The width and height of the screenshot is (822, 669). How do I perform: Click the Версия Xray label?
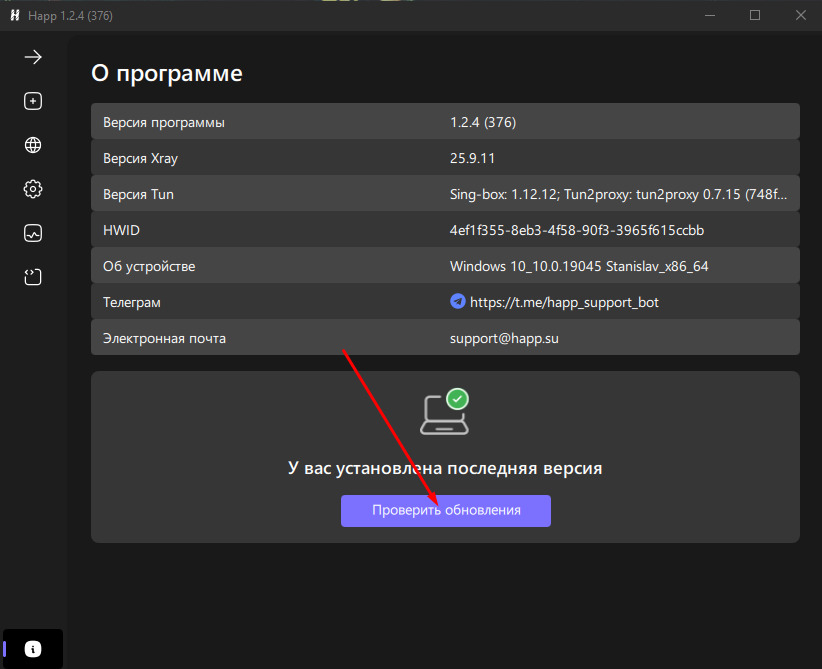click(140, 158)
